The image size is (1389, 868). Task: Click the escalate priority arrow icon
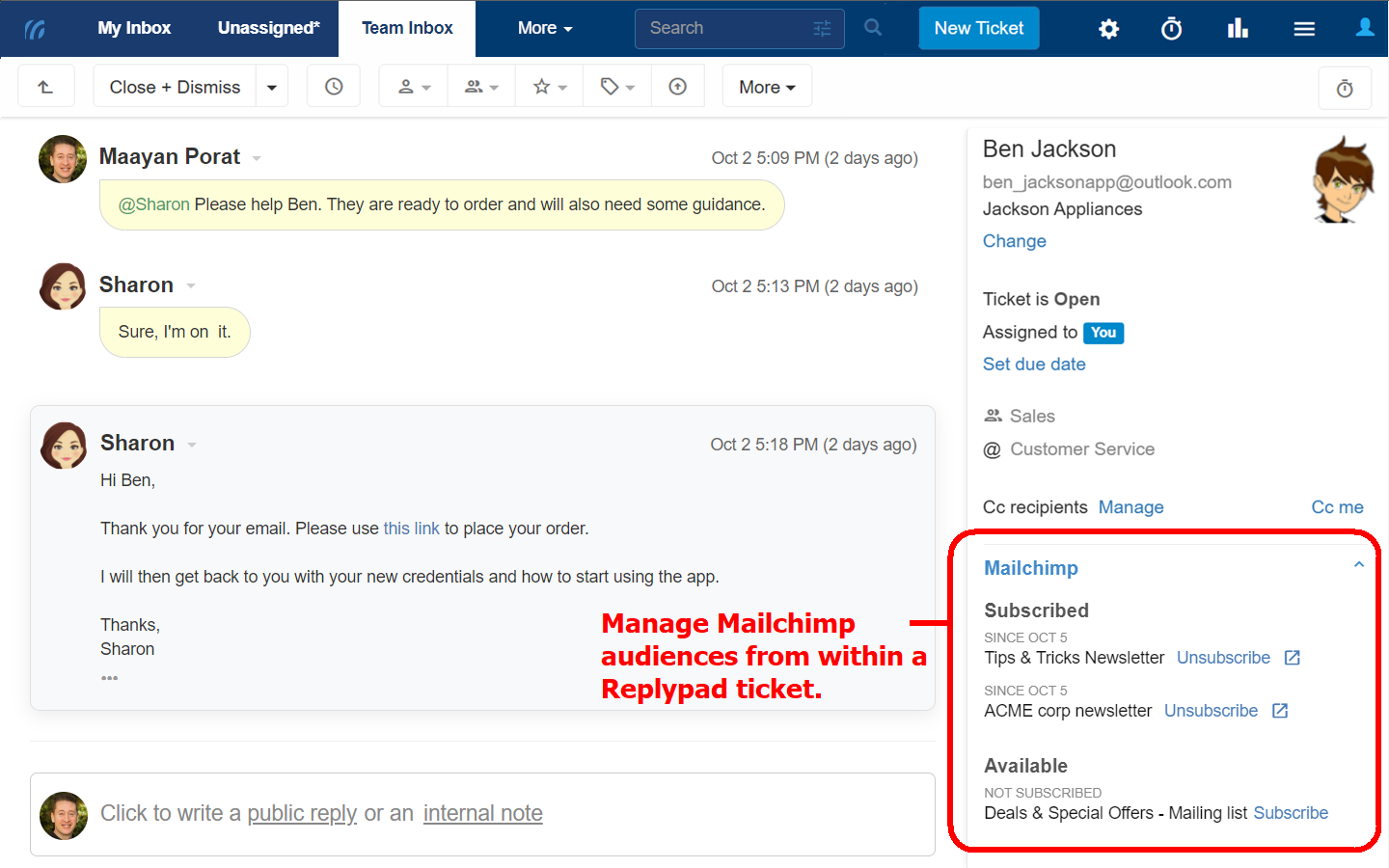678,86
